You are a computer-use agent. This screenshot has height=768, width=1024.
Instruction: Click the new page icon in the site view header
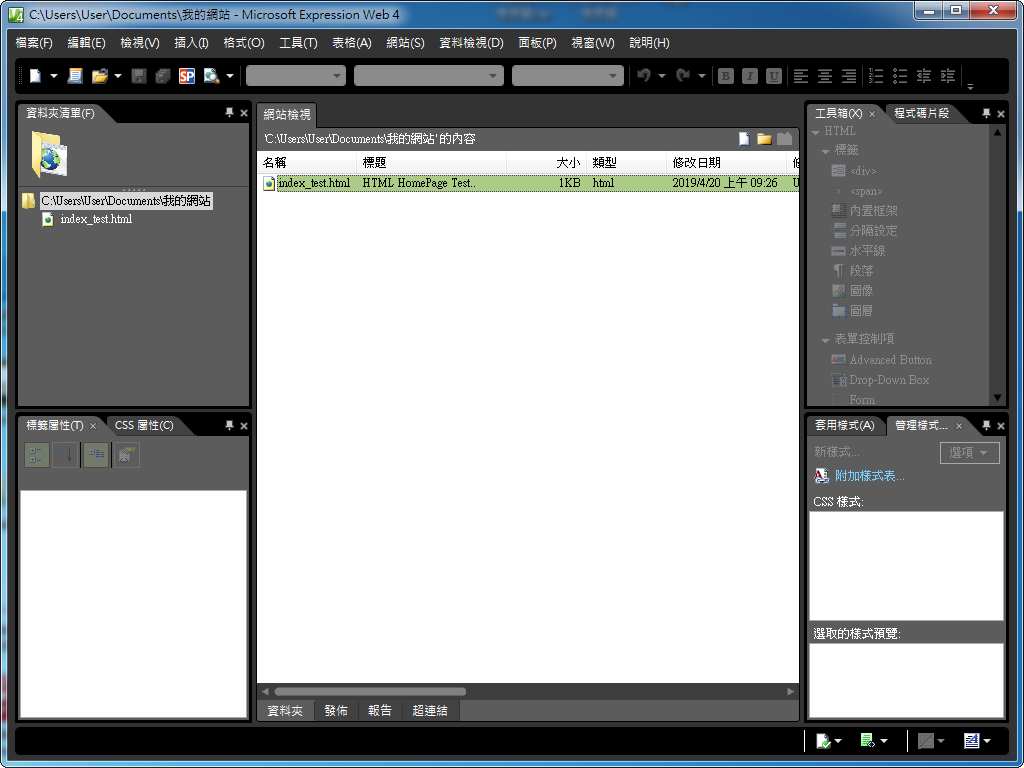coord(744,138)
